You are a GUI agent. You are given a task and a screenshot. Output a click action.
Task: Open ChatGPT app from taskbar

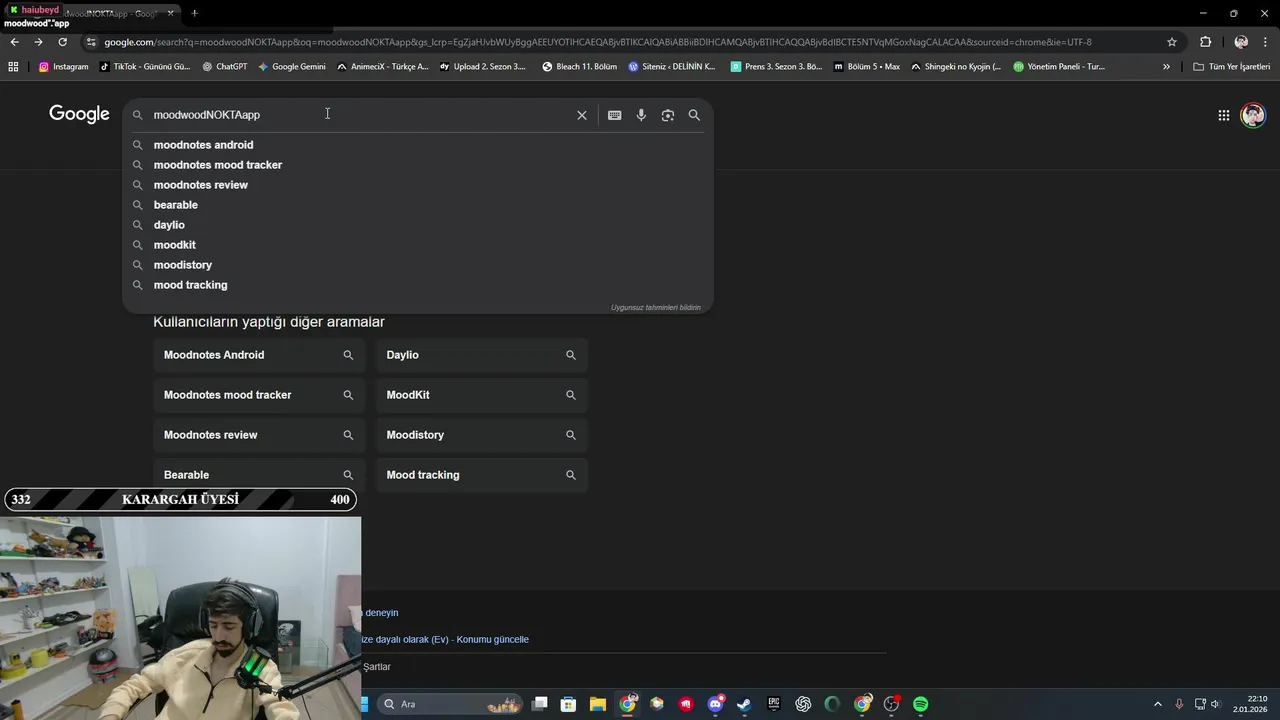803,704
